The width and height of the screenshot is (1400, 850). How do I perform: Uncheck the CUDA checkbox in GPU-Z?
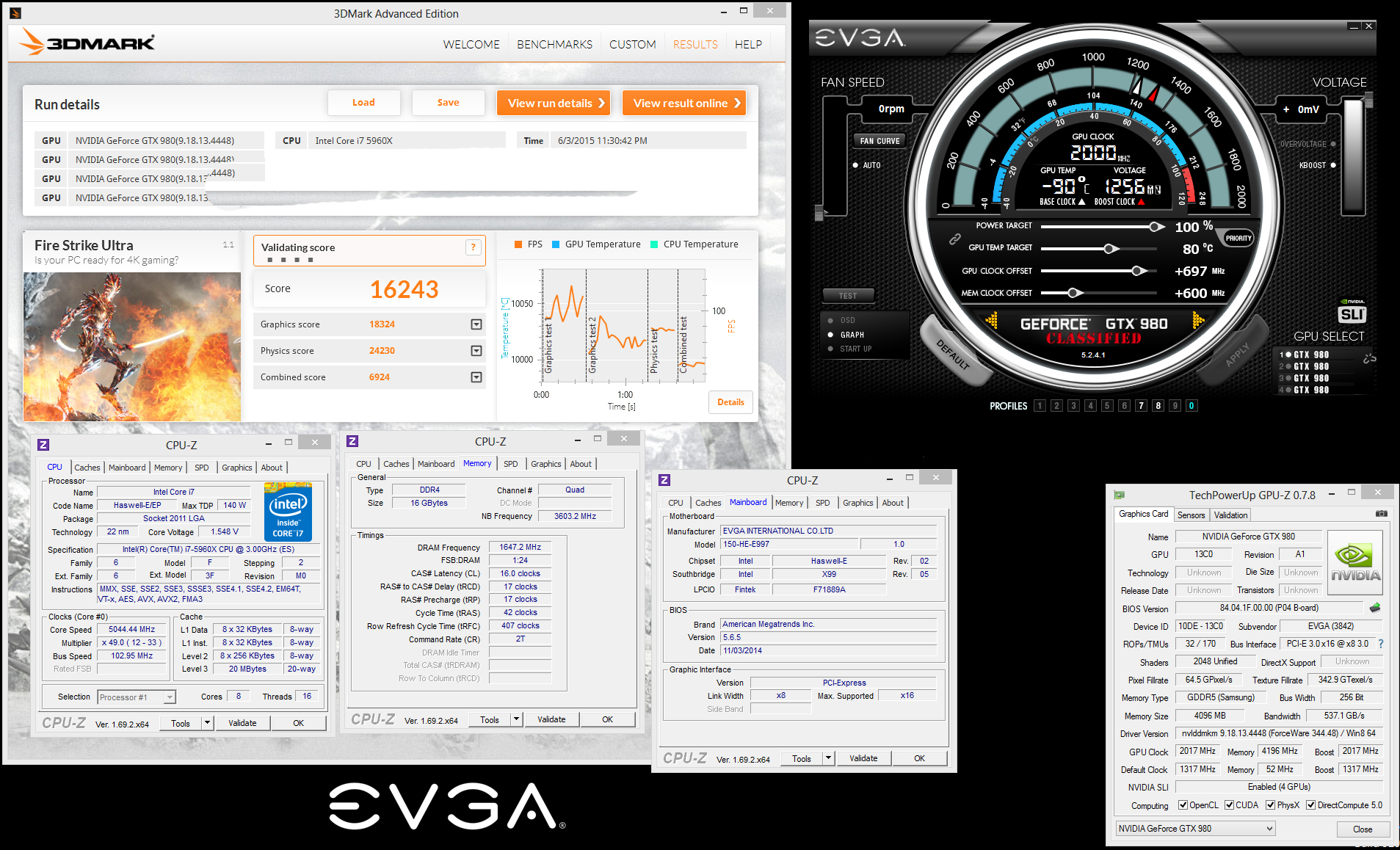coord(1229,805)
